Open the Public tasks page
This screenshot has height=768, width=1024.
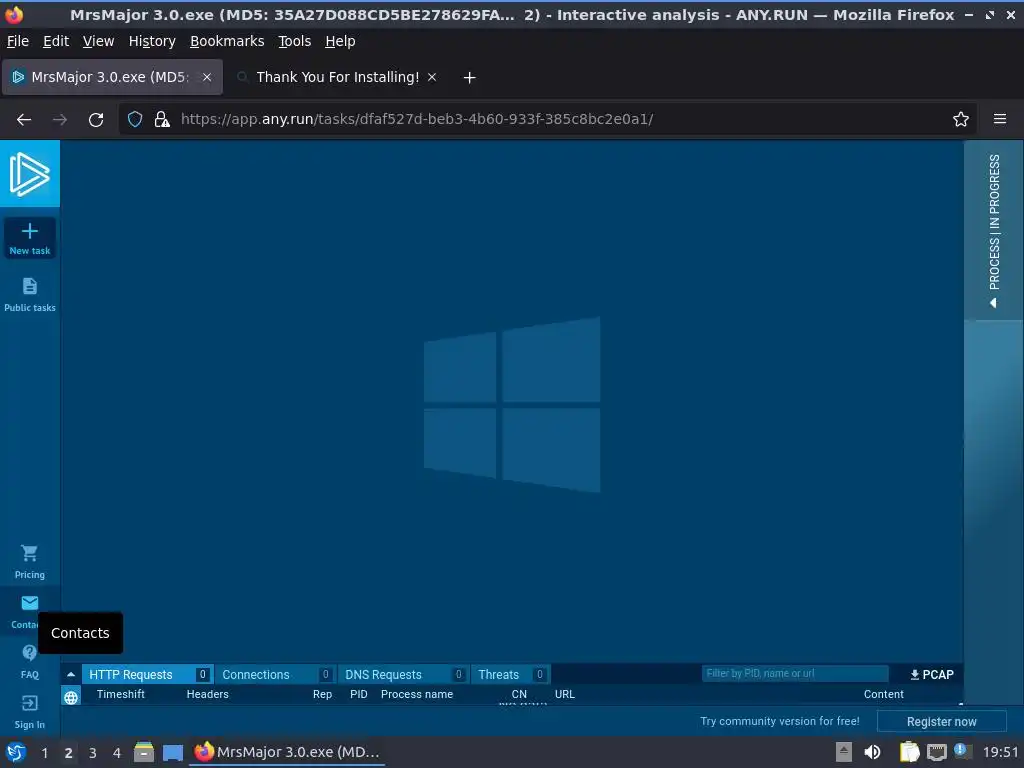(x=29, y=295)
